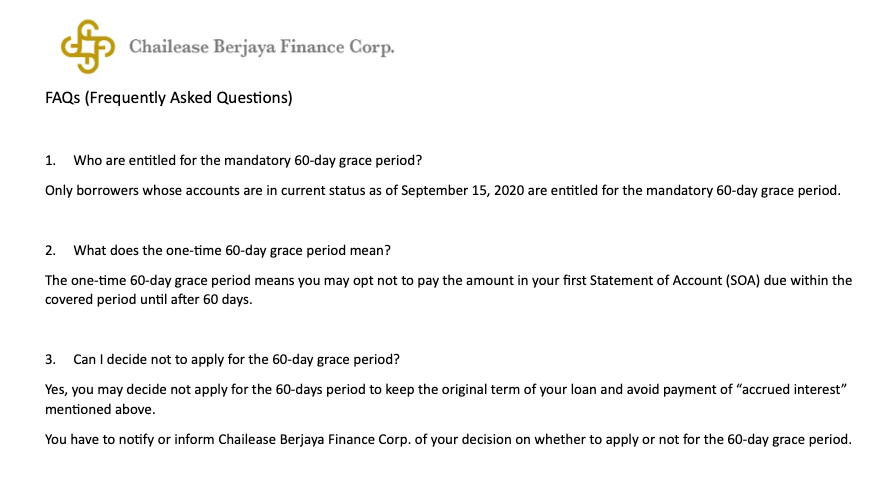Click the FAQs (Frequently Asked Questions) heading
Viewport: 895px width, 488px height.
pyautogui.click(x=169, y=98)
